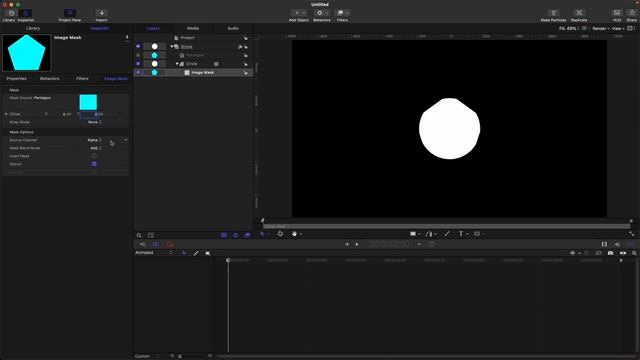Toggle the Image Mask layer checkbox
Viewport: 640px width, 360px height.
tap(138, 72)
